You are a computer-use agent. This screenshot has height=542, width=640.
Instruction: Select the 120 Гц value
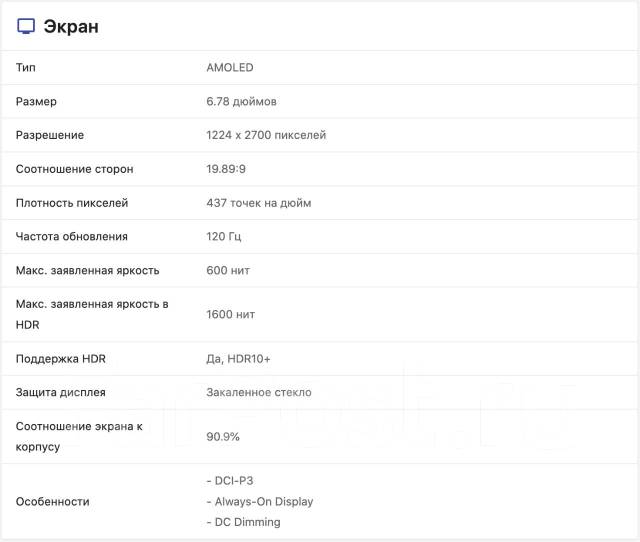click(x=224, y=237)
